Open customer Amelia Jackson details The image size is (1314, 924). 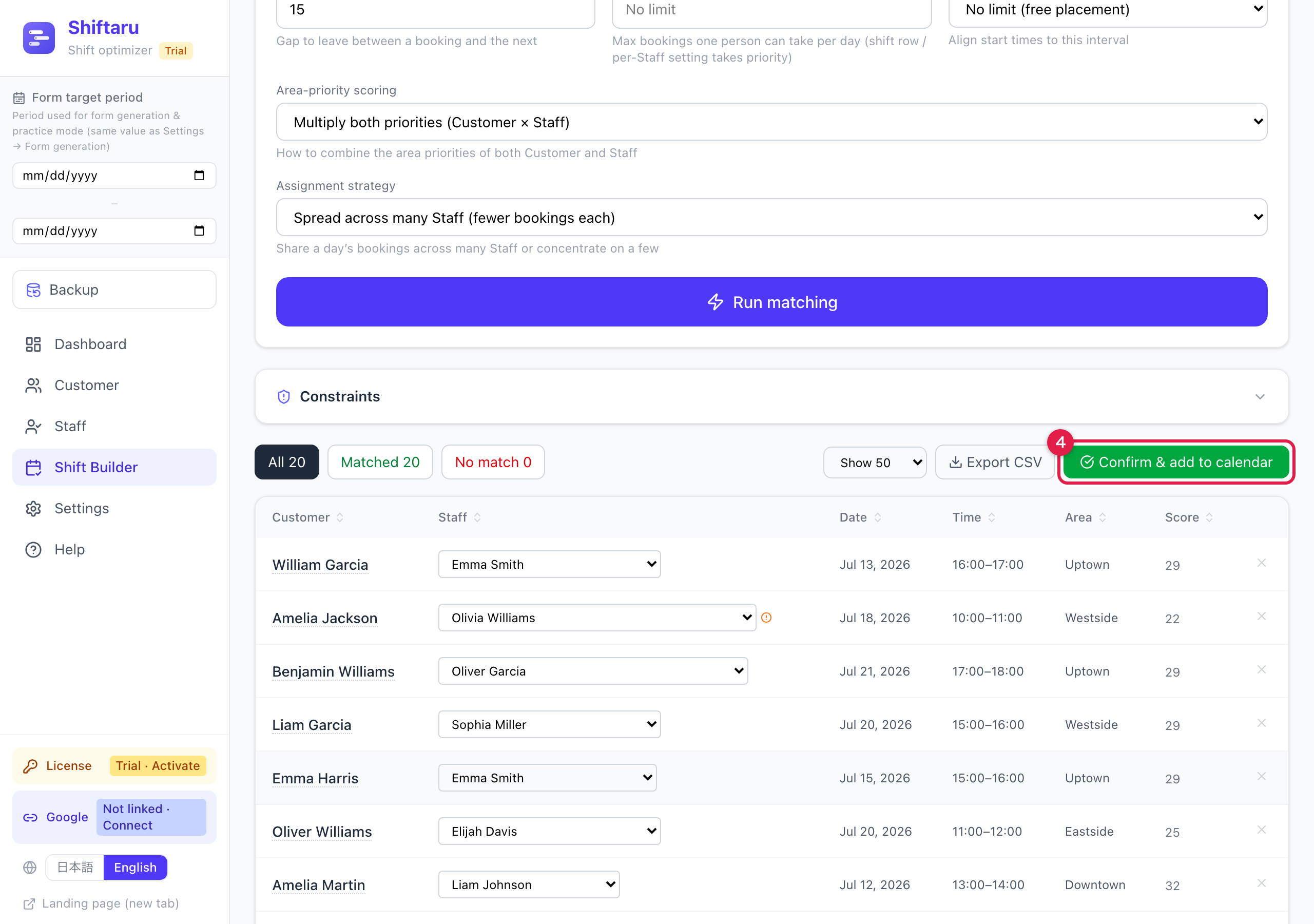324,618
